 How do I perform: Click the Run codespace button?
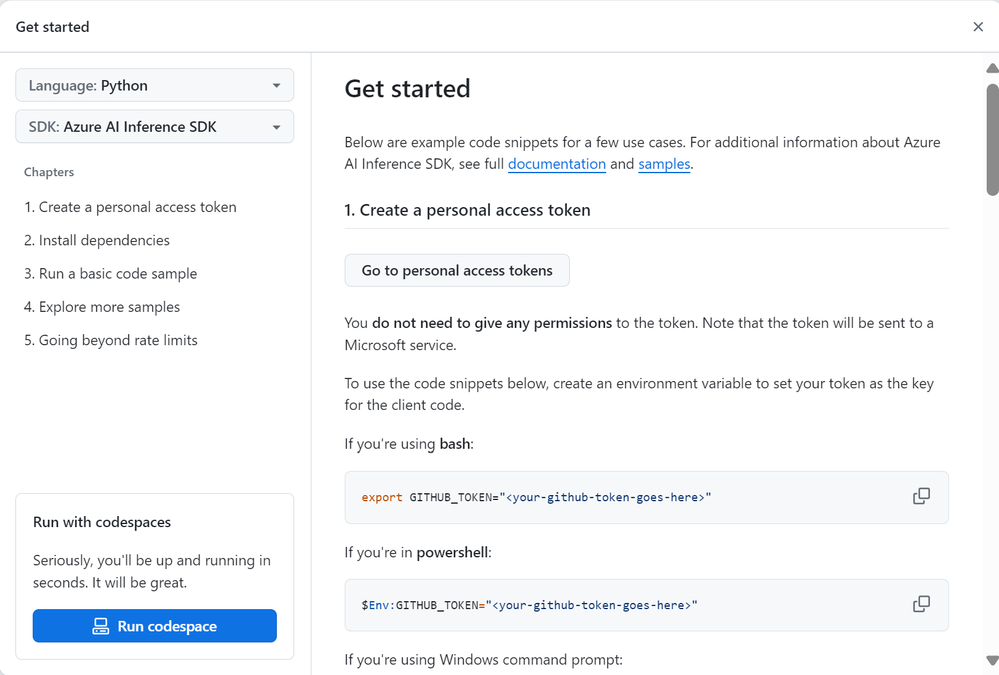(155, 626)
